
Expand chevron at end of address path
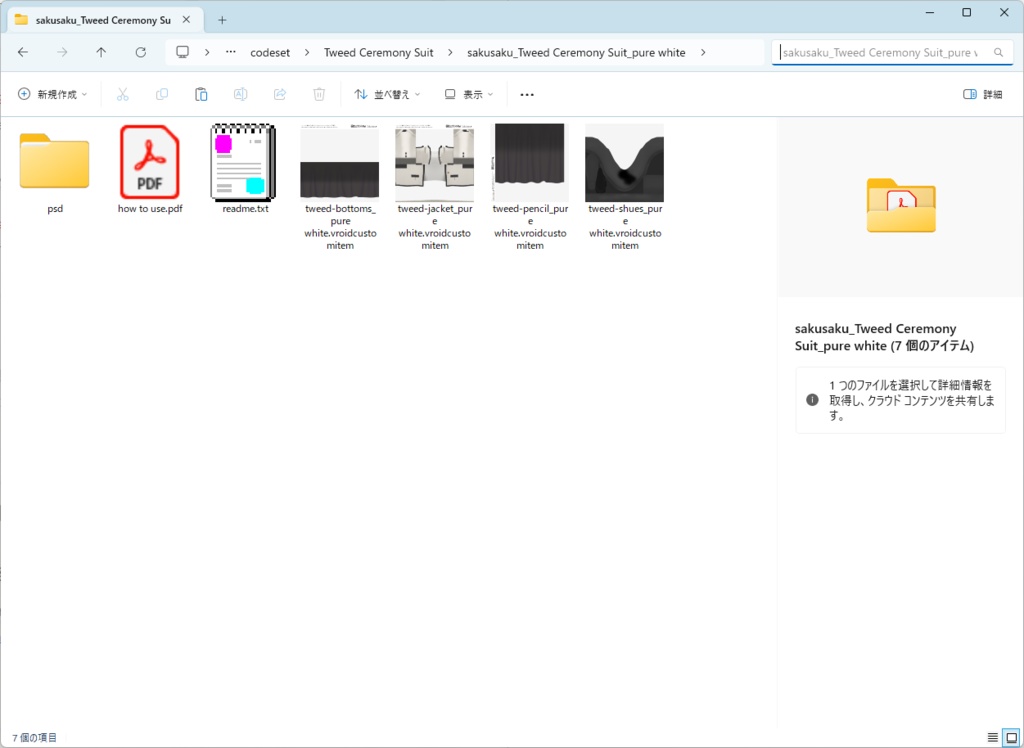[703, 52]
